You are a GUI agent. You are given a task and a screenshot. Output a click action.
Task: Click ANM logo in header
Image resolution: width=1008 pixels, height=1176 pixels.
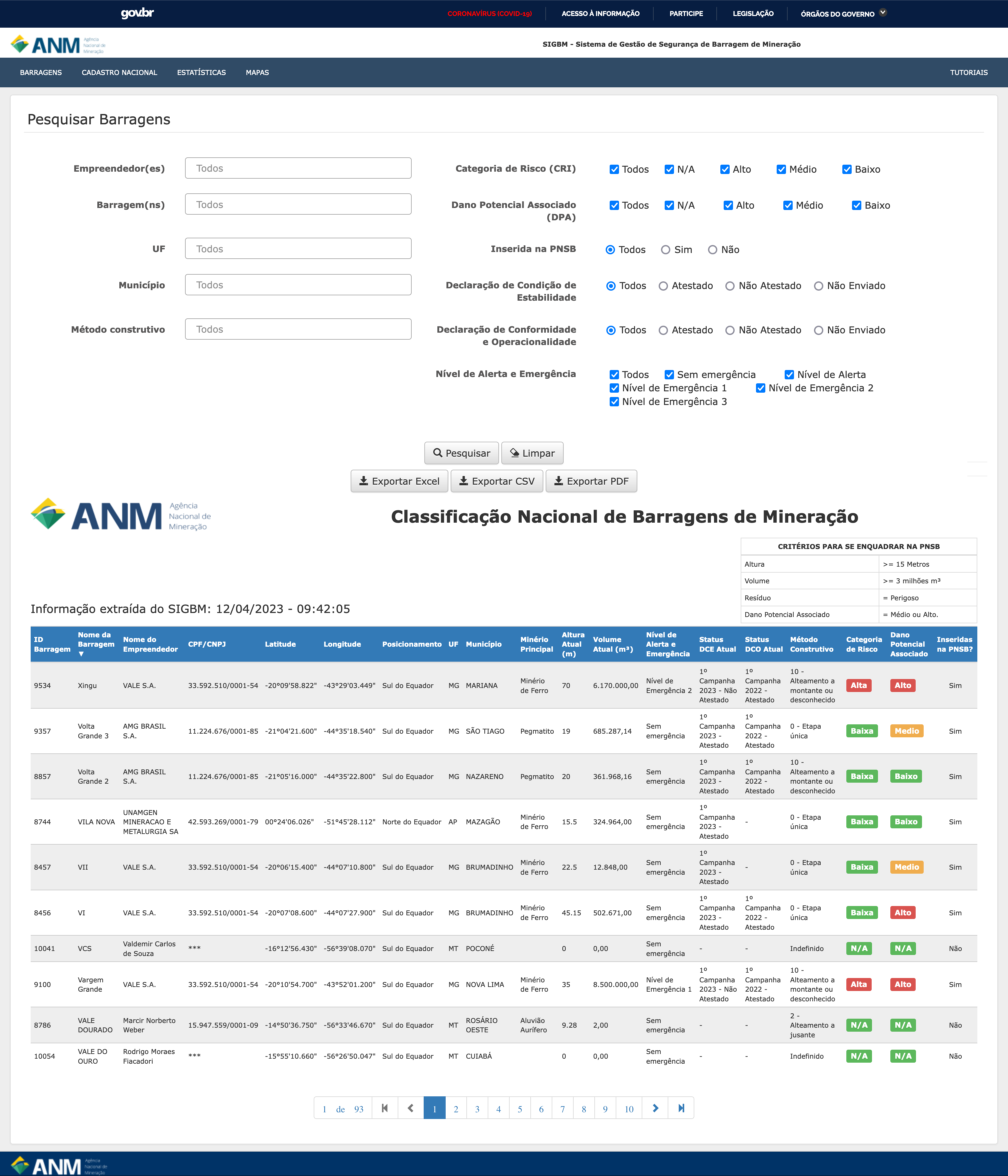(x=57, y=44)
